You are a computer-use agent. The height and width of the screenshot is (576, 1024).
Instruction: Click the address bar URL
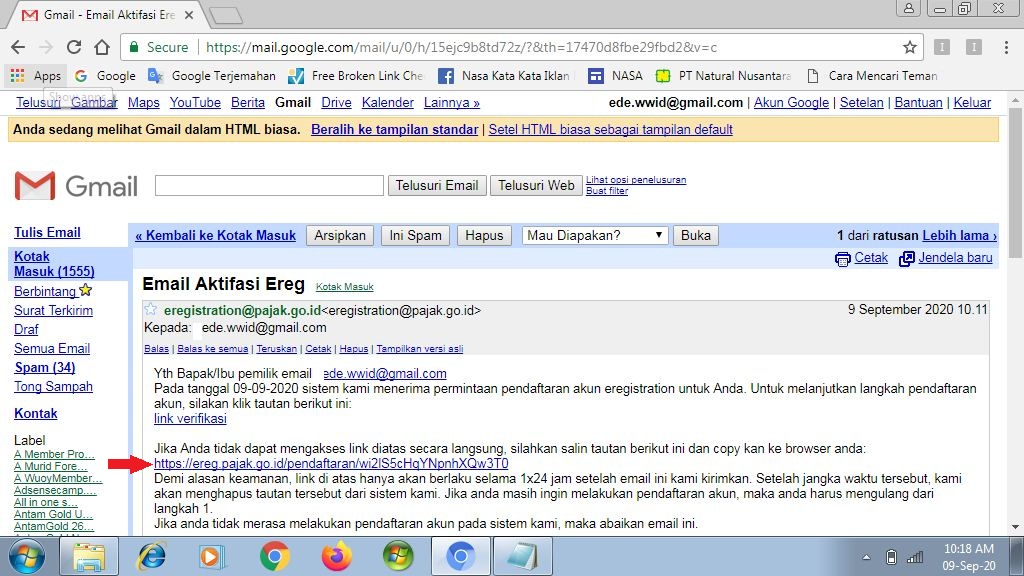pos(461,47)
